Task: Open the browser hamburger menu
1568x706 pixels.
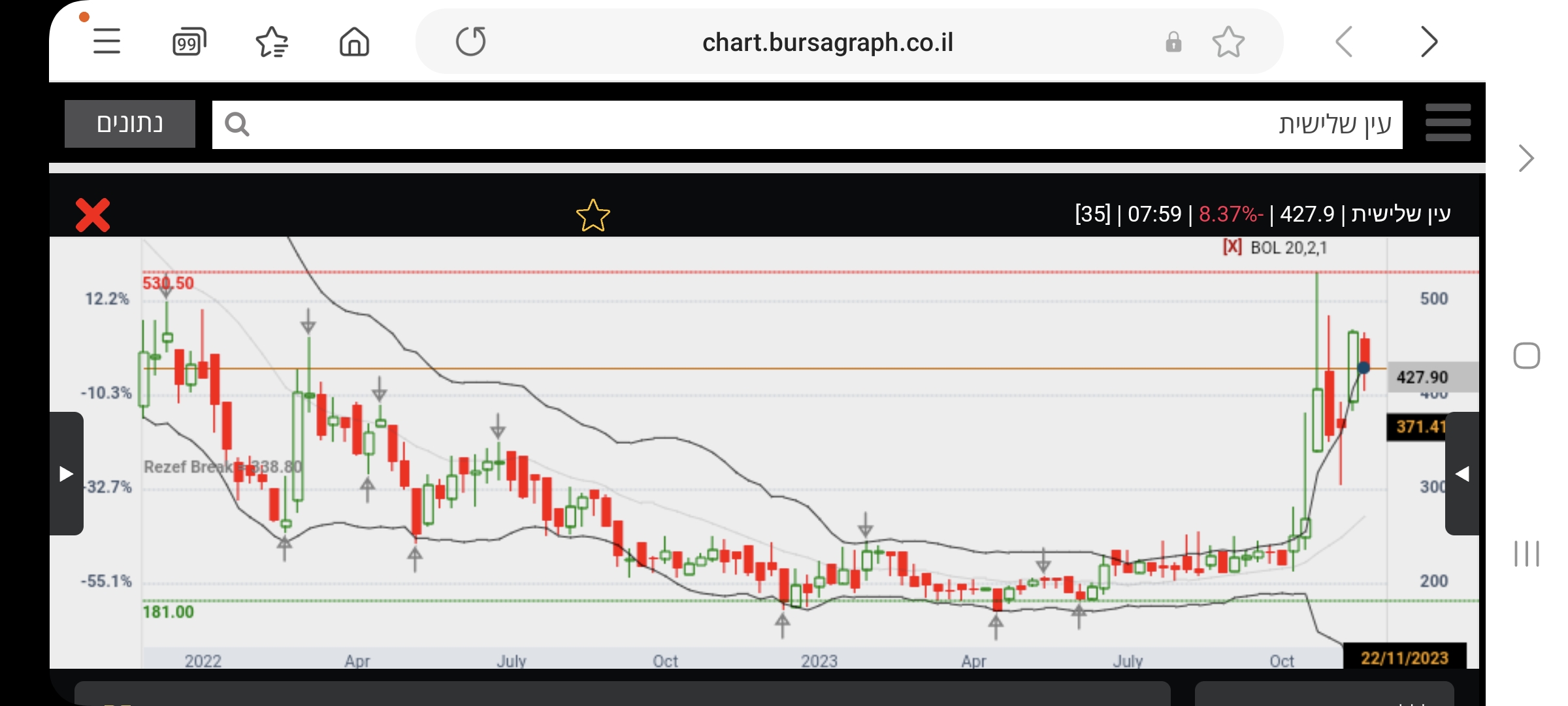Action: tap(106, 42)
